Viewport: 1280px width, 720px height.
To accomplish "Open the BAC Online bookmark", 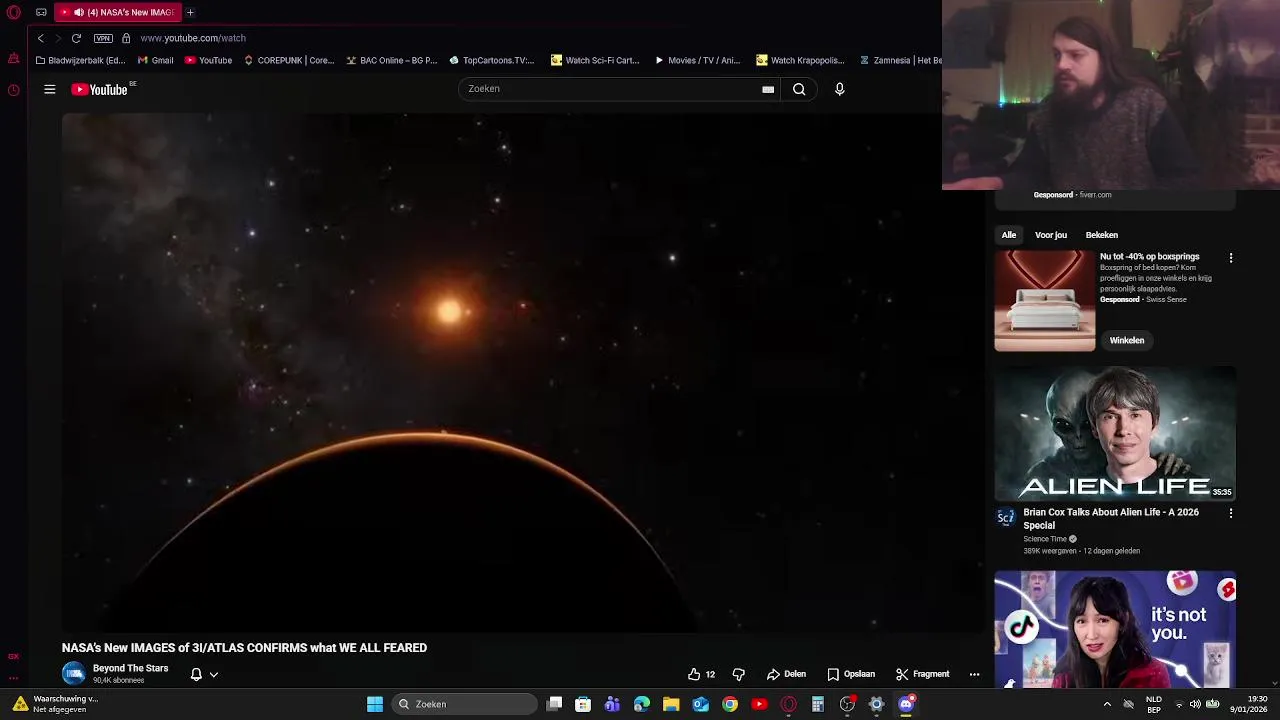I will click(391, 60).
